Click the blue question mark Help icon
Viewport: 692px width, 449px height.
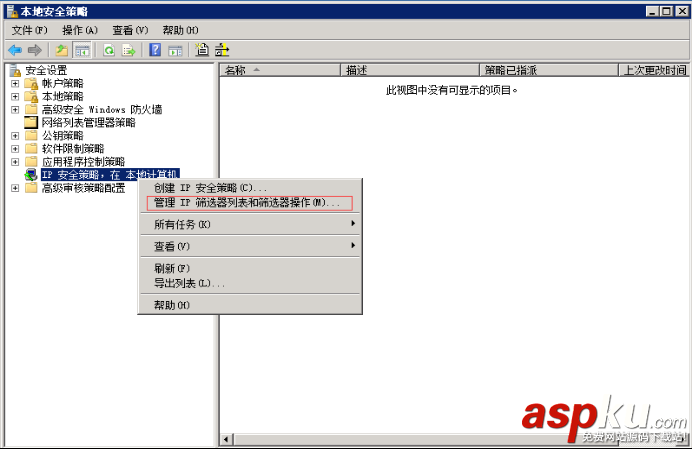click(155, 50)
